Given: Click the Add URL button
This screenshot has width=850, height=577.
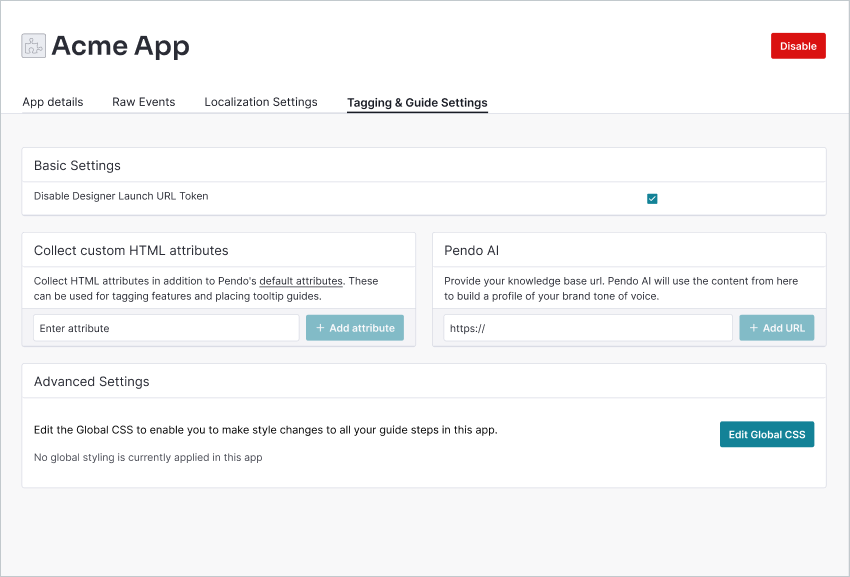Looking at the screenshot, I should pos(777,328).
